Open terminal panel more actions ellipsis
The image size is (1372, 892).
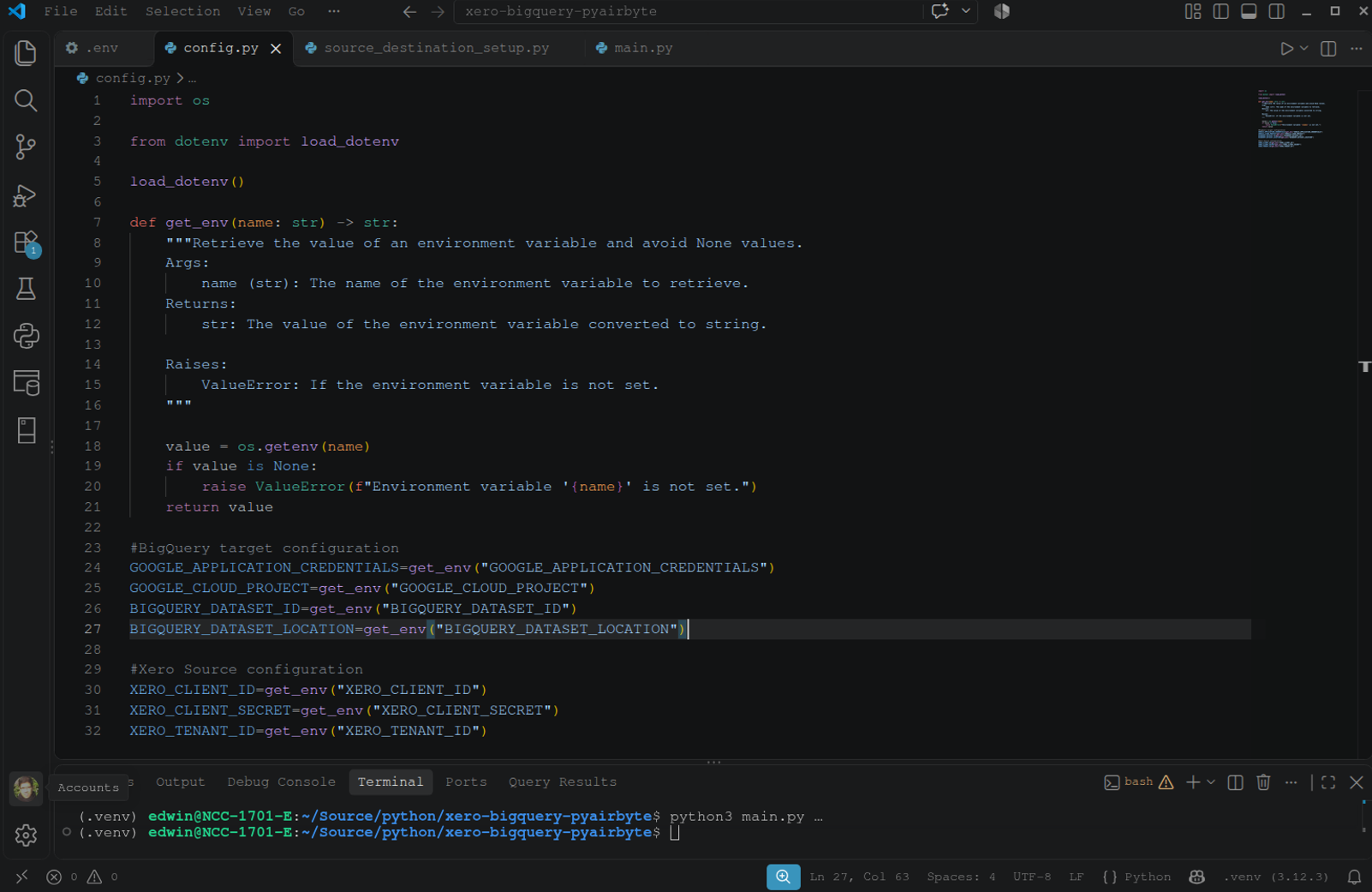pyautogui.click(x=1291, y=782)
